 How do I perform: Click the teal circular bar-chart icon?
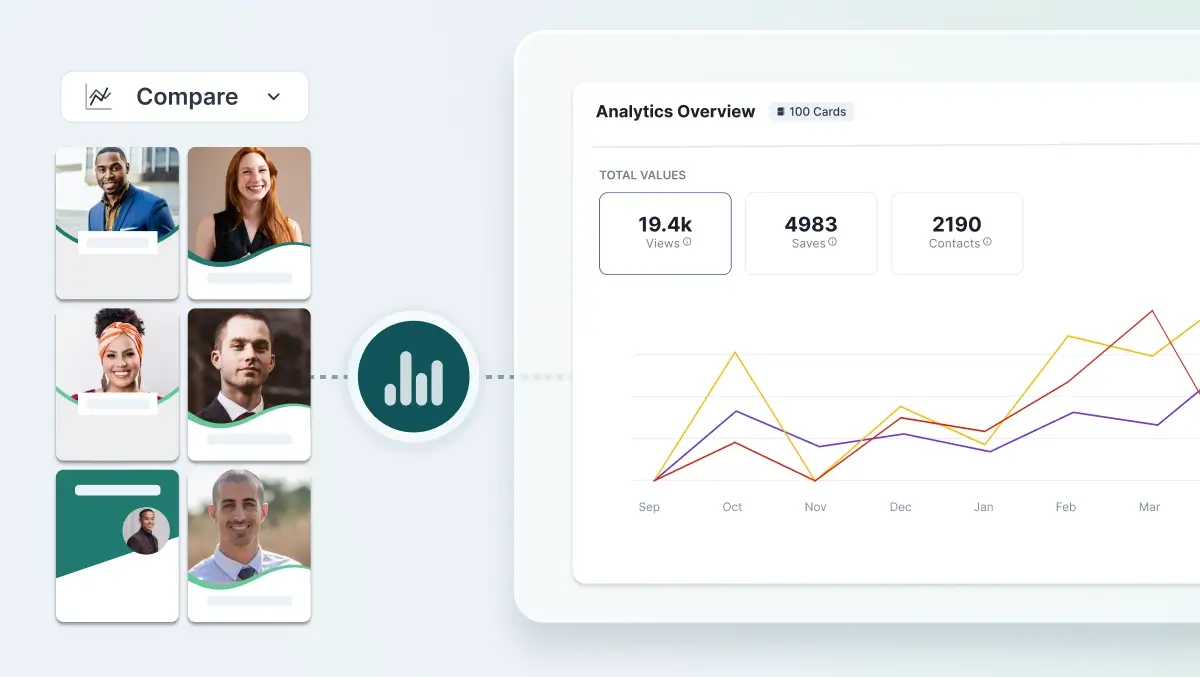(413, 377)
